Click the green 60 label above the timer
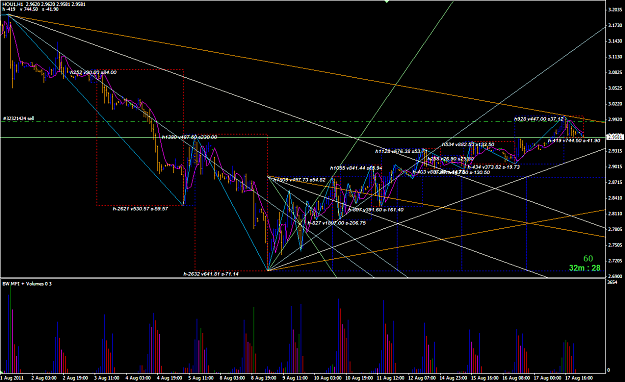Screen dimensions: 625x382 pyautogui.click(x=588, y=258)
